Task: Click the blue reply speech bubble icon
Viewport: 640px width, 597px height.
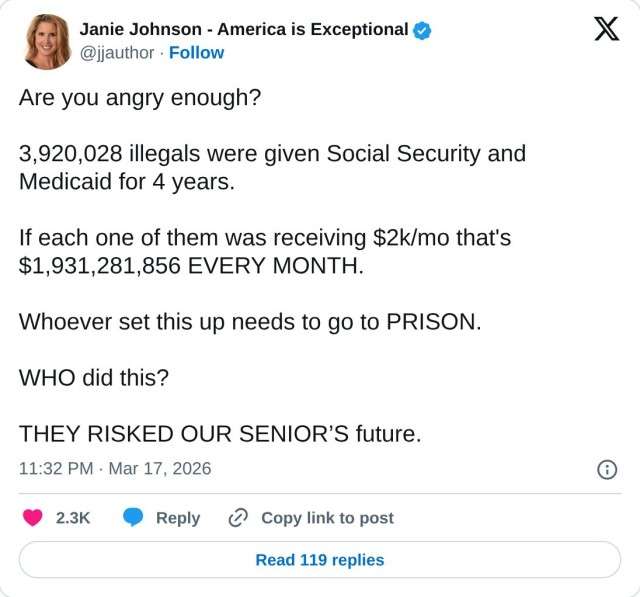Action: click(134, 518)
